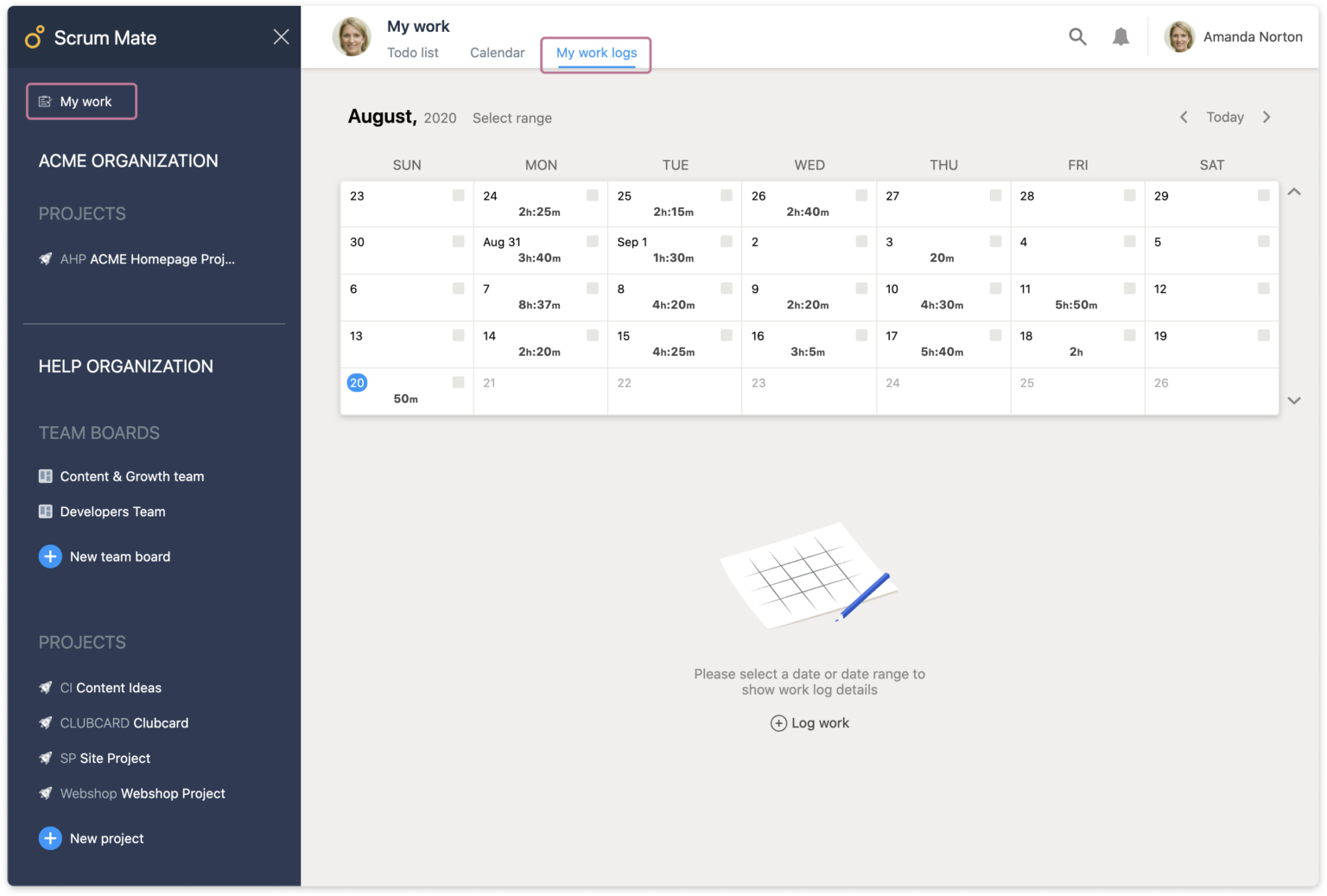The height and width of the screenshot is (896, 1327).
Task: Open the CLUBCARD Clubcard project
Action: coord(124,723)
